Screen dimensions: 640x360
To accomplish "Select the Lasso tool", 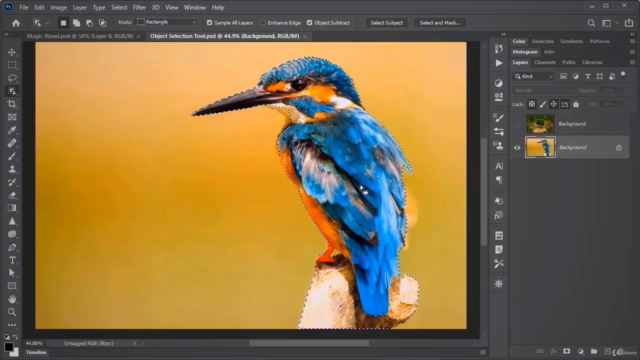I will (x=12, y=78).
